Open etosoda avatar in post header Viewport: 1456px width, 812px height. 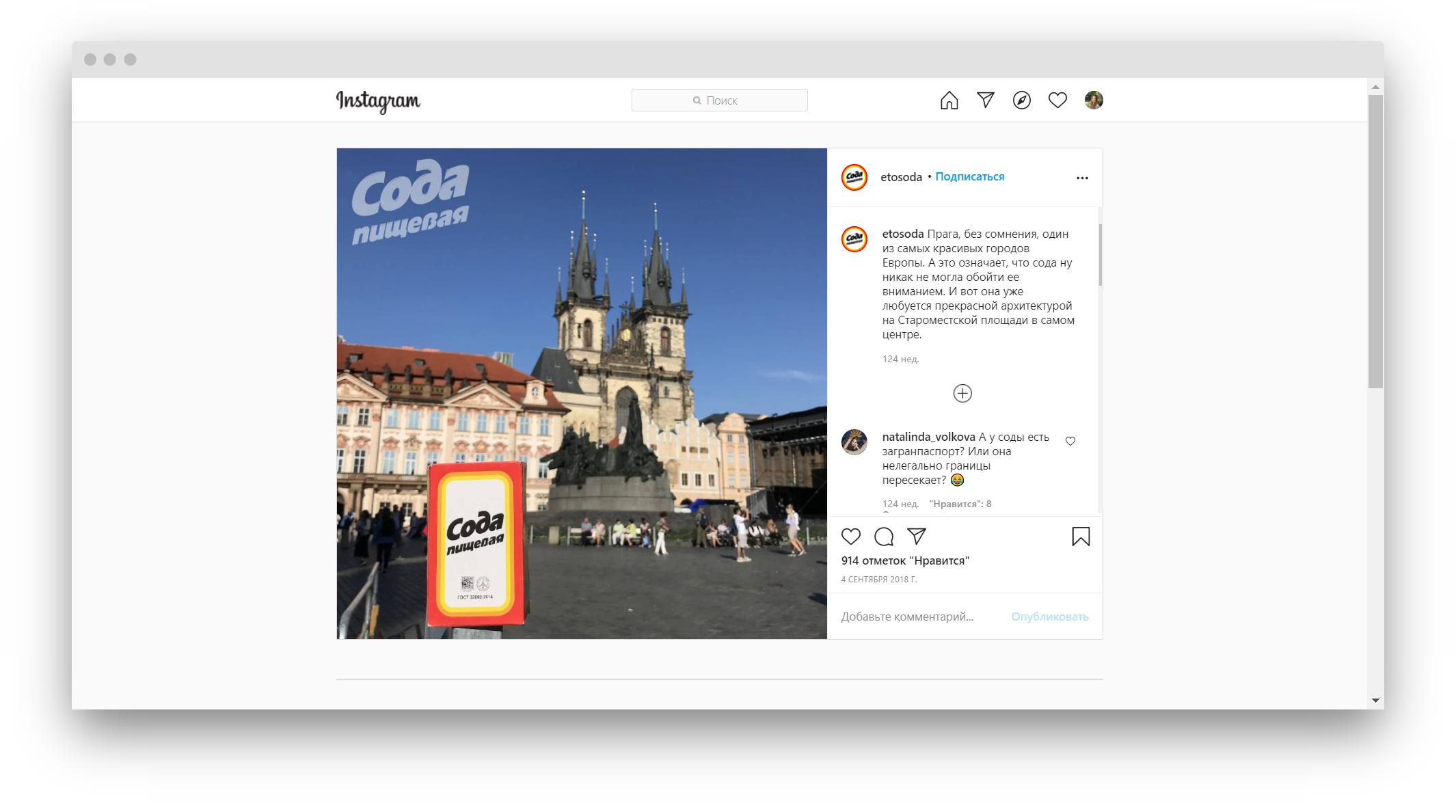coord(854,177)
